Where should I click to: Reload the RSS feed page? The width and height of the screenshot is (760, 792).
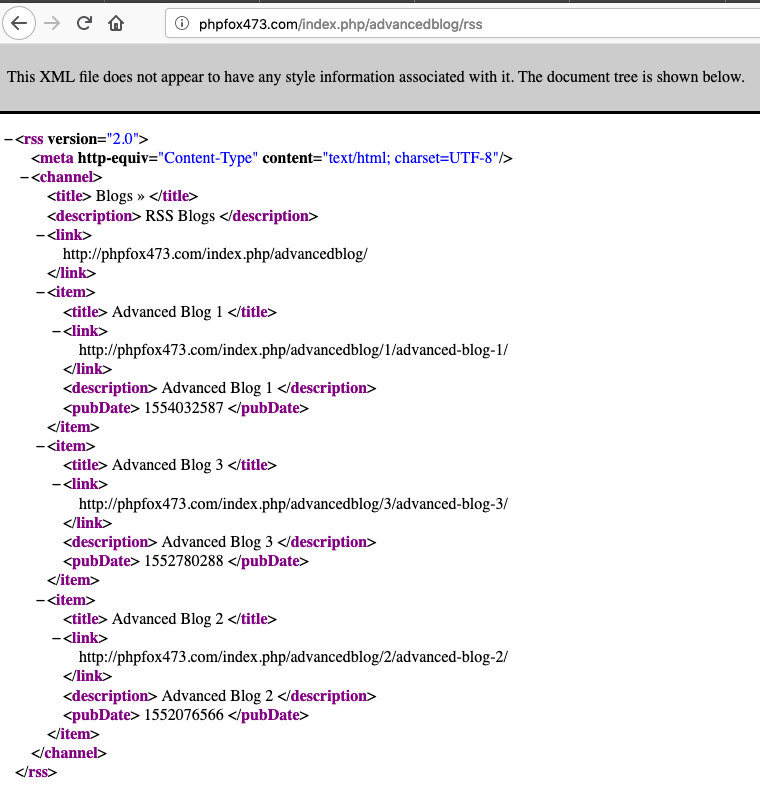84,23
